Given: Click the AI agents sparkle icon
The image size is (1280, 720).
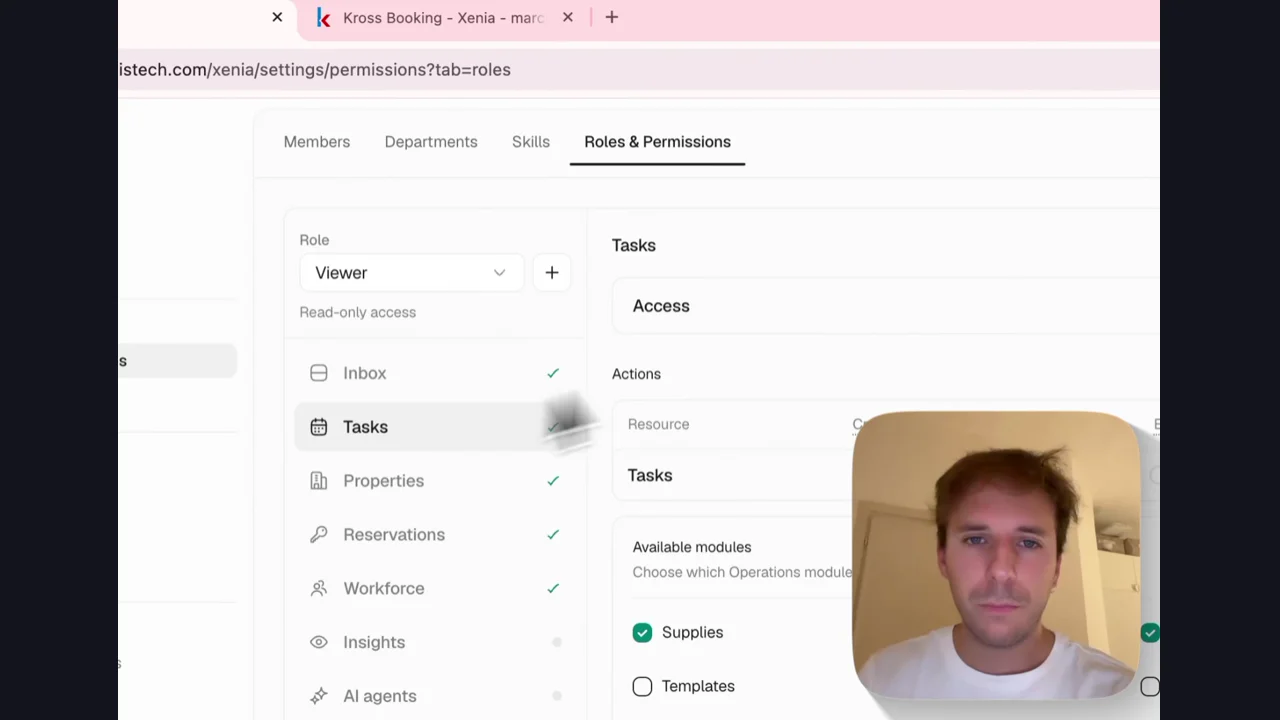Looking at the screenshot, I should coord(318,696).
